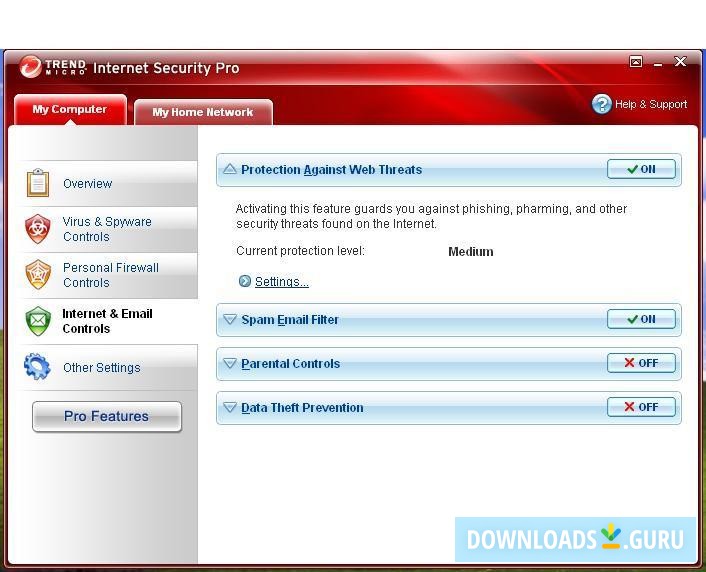This screenshot has width=706, height=572.
Task: Close the Internet Security Pro window
Action: (680, 62)
